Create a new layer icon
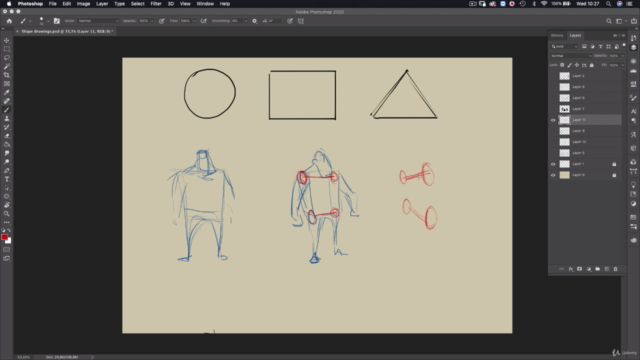The height and width of the screenshot is (360, 640). click(x=607, y=269)
